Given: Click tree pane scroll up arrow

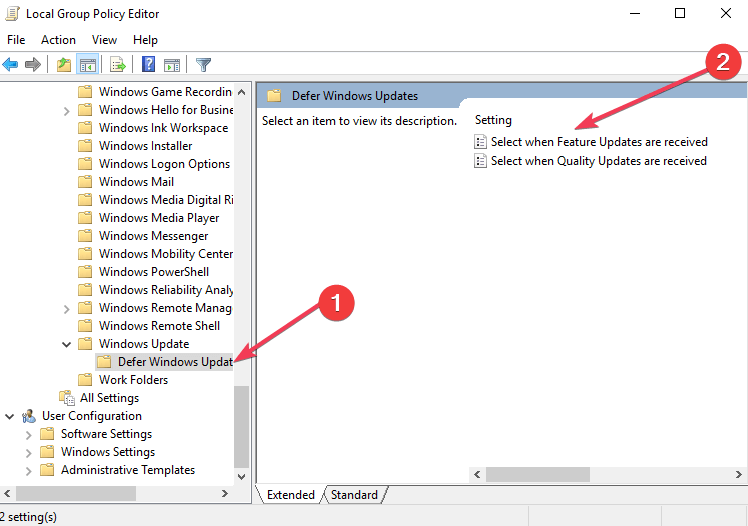Looking at the screenshot, I should click(241, 92).
